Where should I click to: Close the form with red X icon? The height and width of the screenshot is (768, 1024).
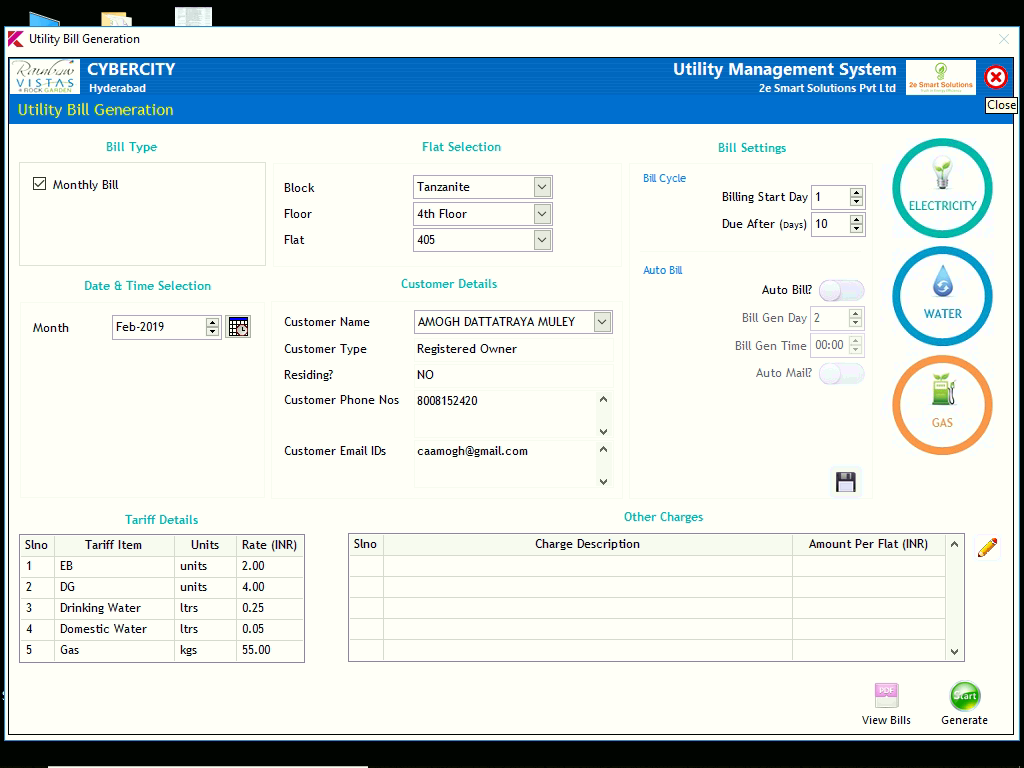996,78
